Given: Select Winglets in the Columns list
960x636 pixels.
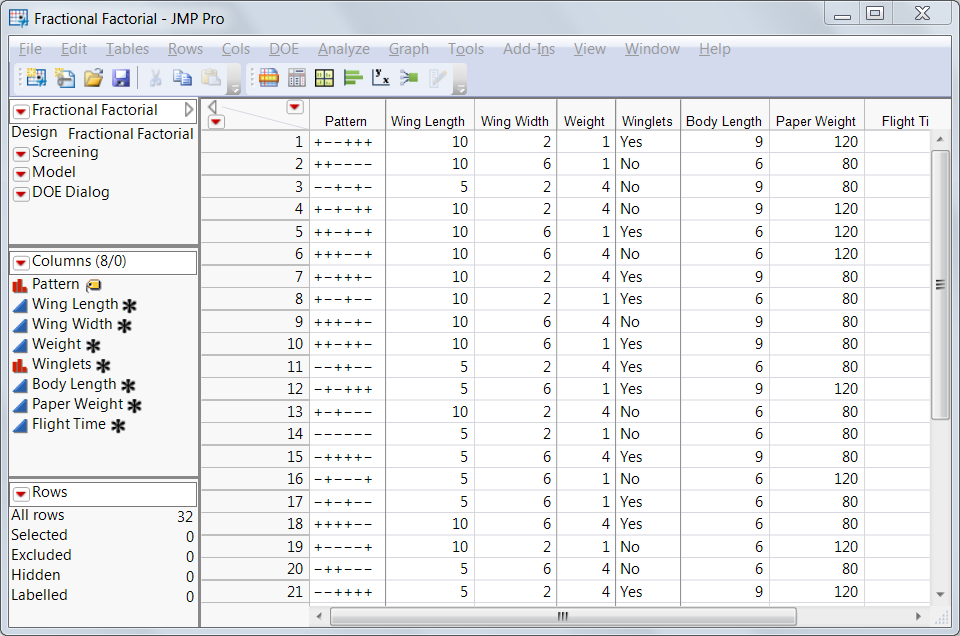Looking at the screenshot, I should [61, 364].
